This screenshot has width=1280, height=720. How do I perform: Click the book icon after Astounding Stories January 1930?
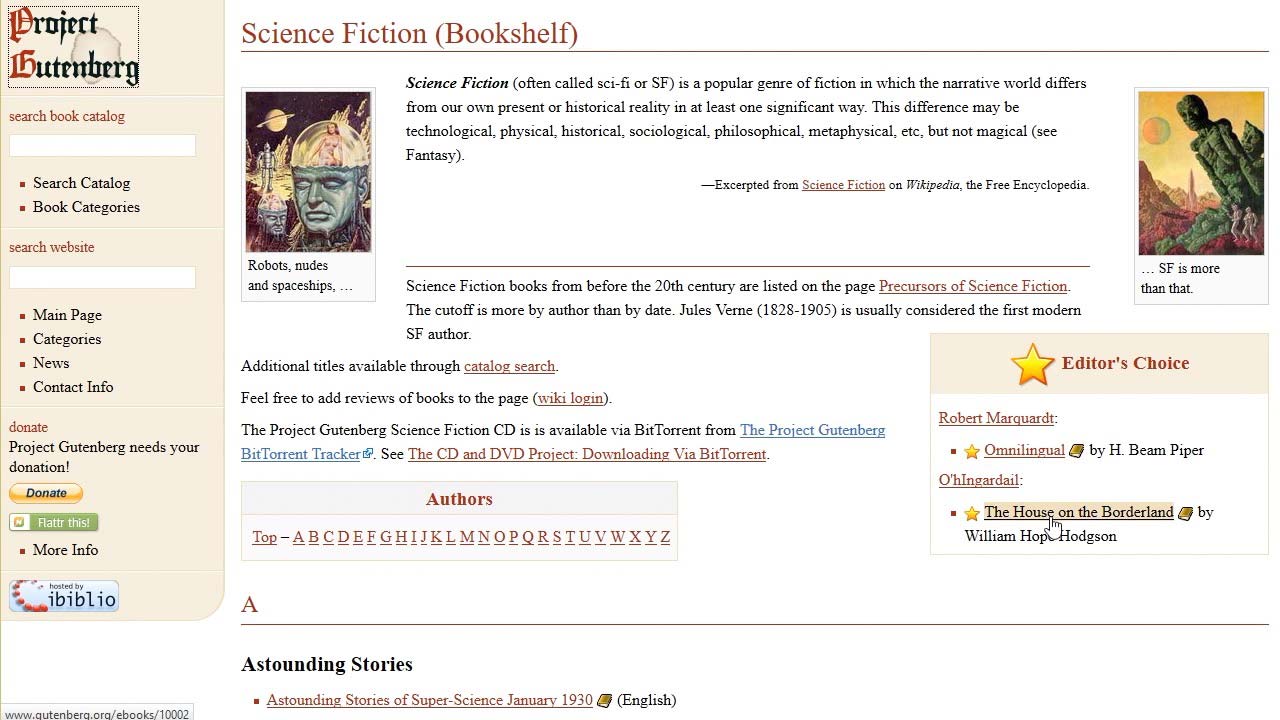[604, 701]
